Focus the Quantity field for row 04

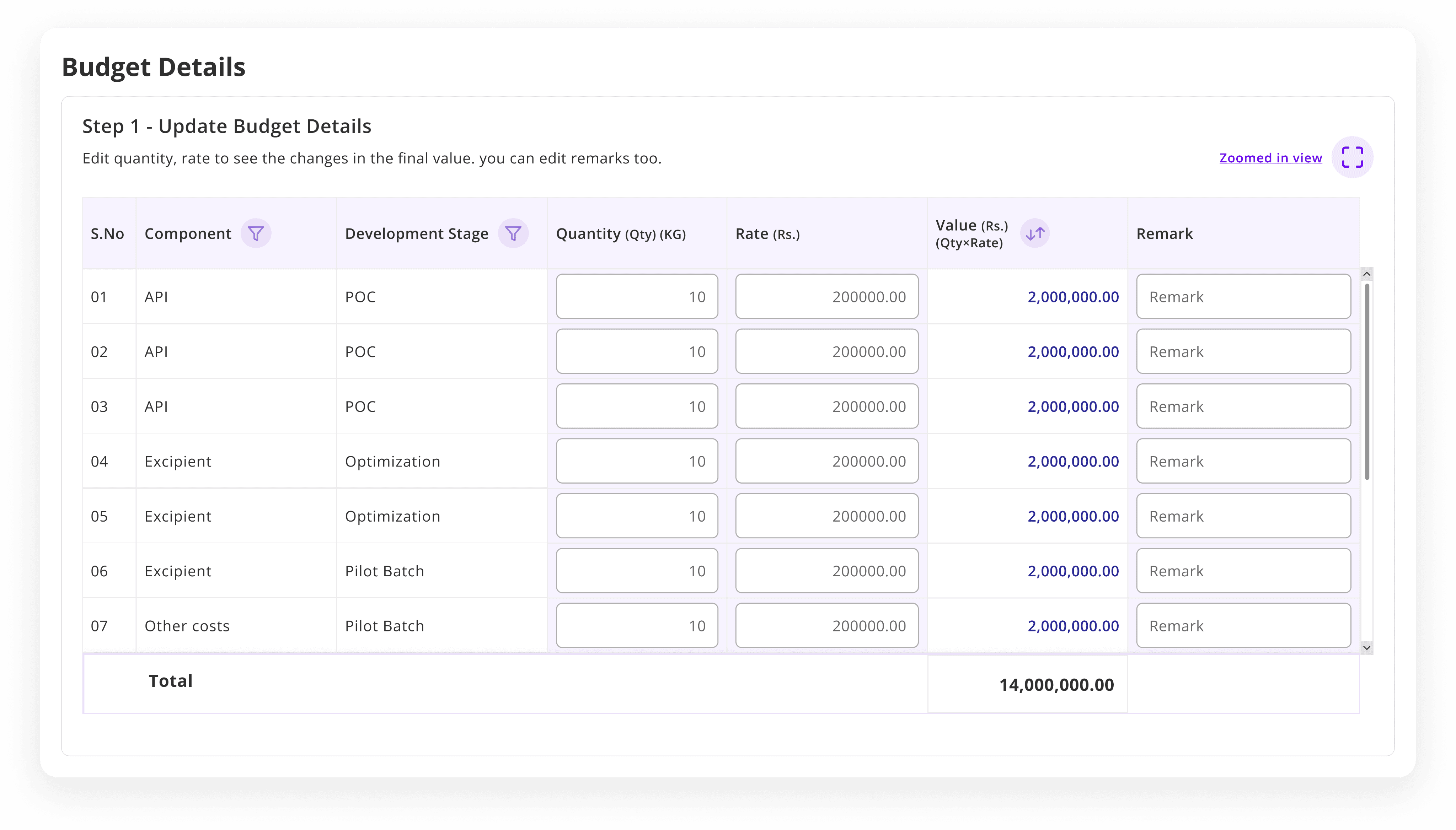click(636, 461)
